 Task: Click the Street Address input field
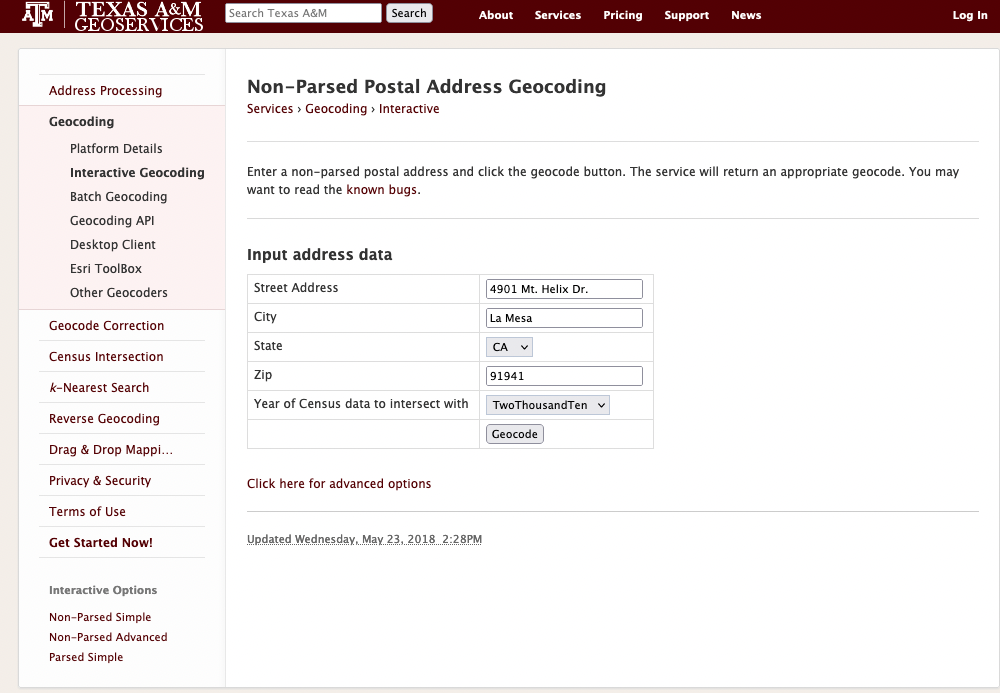pos(564,289)
